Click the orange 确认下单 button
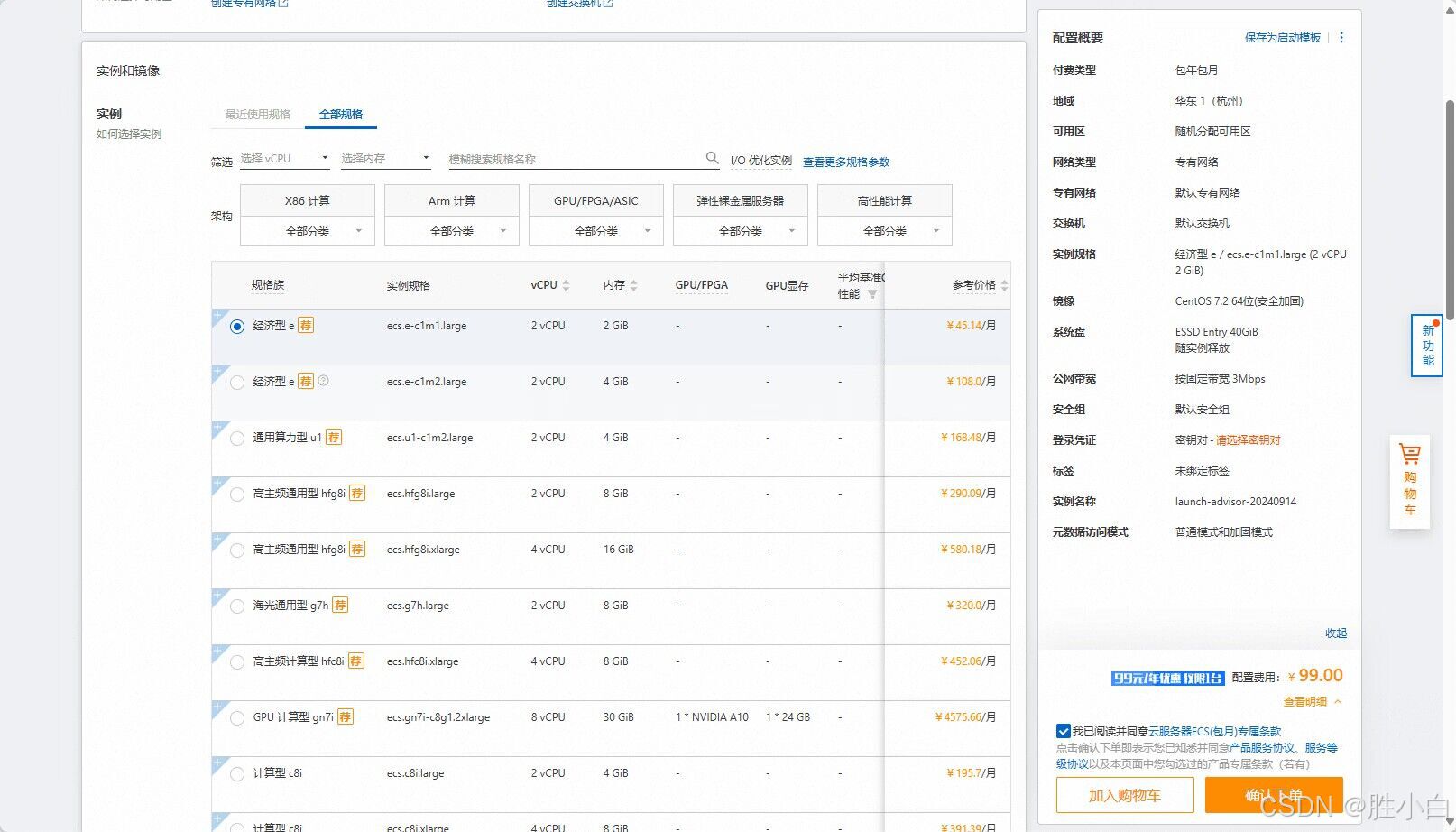This screenshot has height=832, width=1456. pyautogui.click(x=1274, y=795)
